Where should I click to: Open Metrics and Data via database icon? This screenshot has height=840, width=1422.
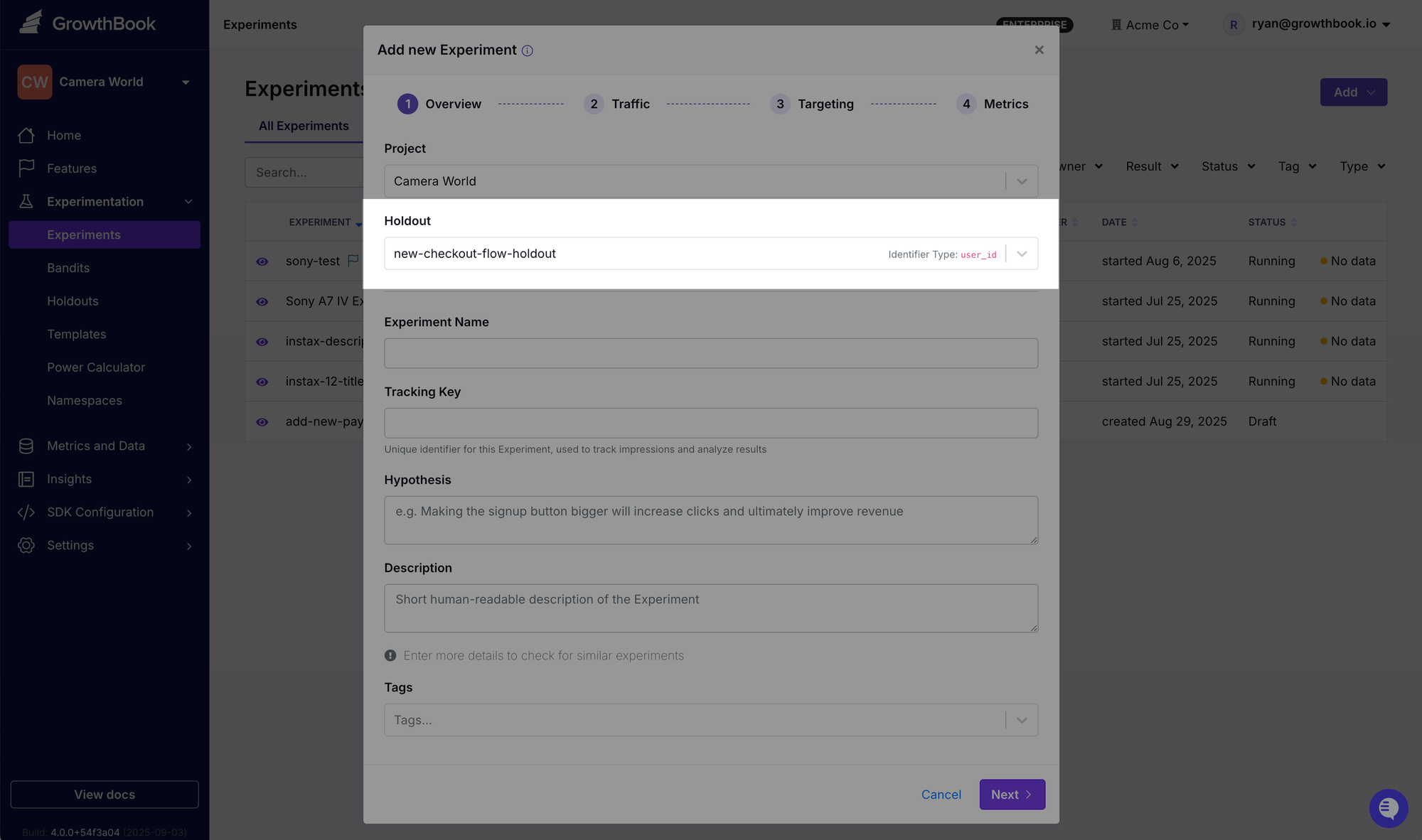[x=26, y=446]
